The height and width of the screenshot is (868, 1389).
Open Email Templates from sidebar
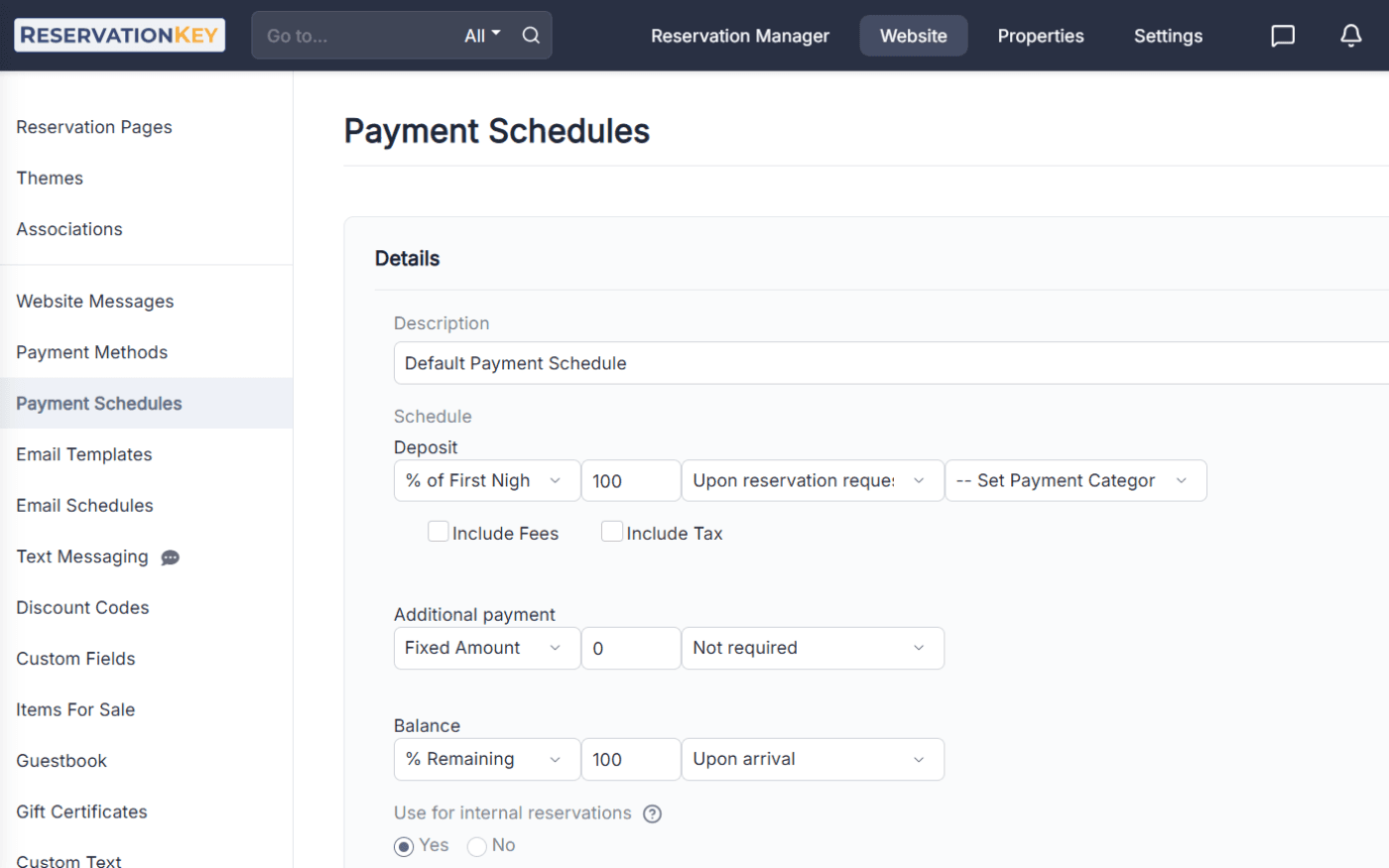pyautogui.click(x=83, y=454)
